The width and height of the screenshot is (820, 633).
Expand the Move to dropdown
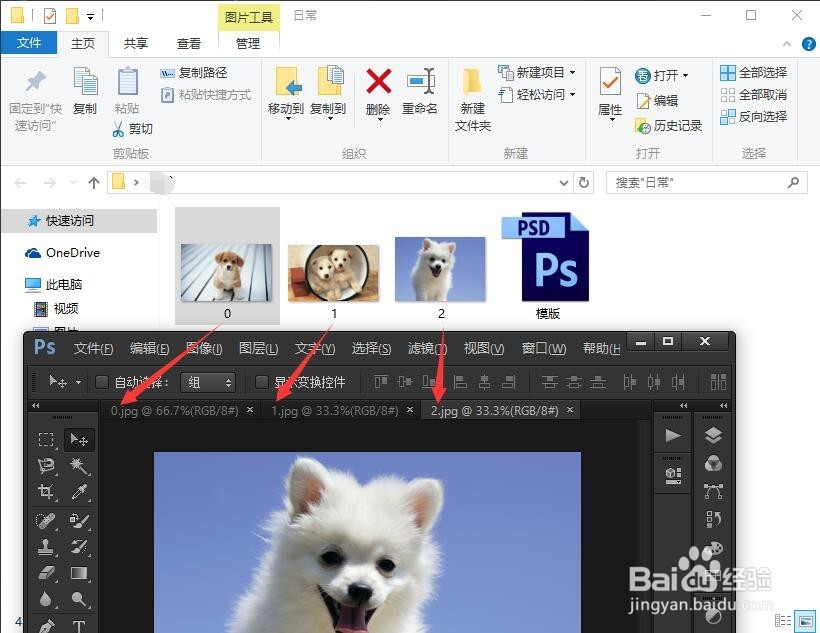tap(288, 119)
